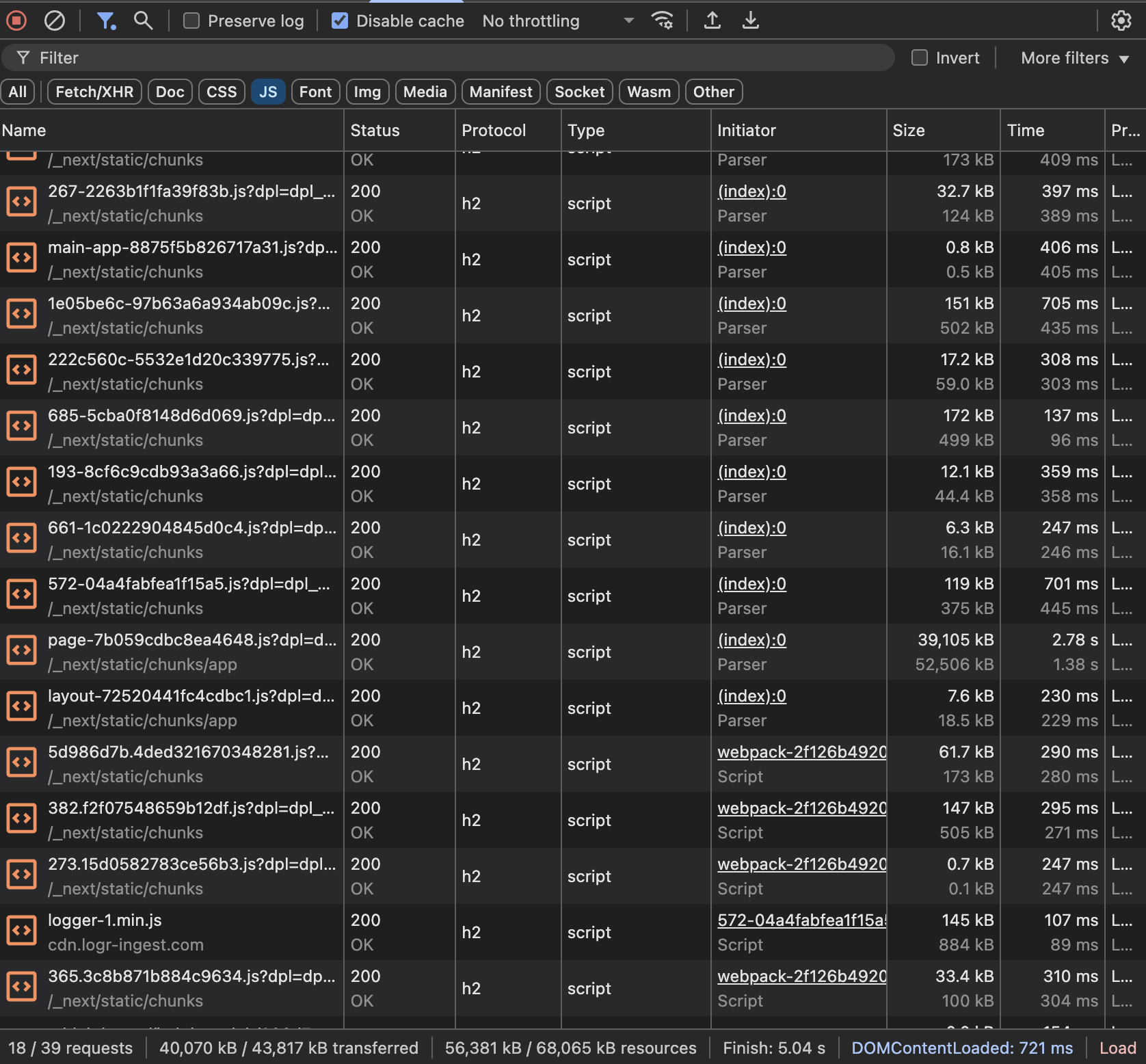Viewport: 1146px width, 1064px height.
Task: Click script icon for 222c560c-5532e1d20c339775.js
Action: point(22,370)
